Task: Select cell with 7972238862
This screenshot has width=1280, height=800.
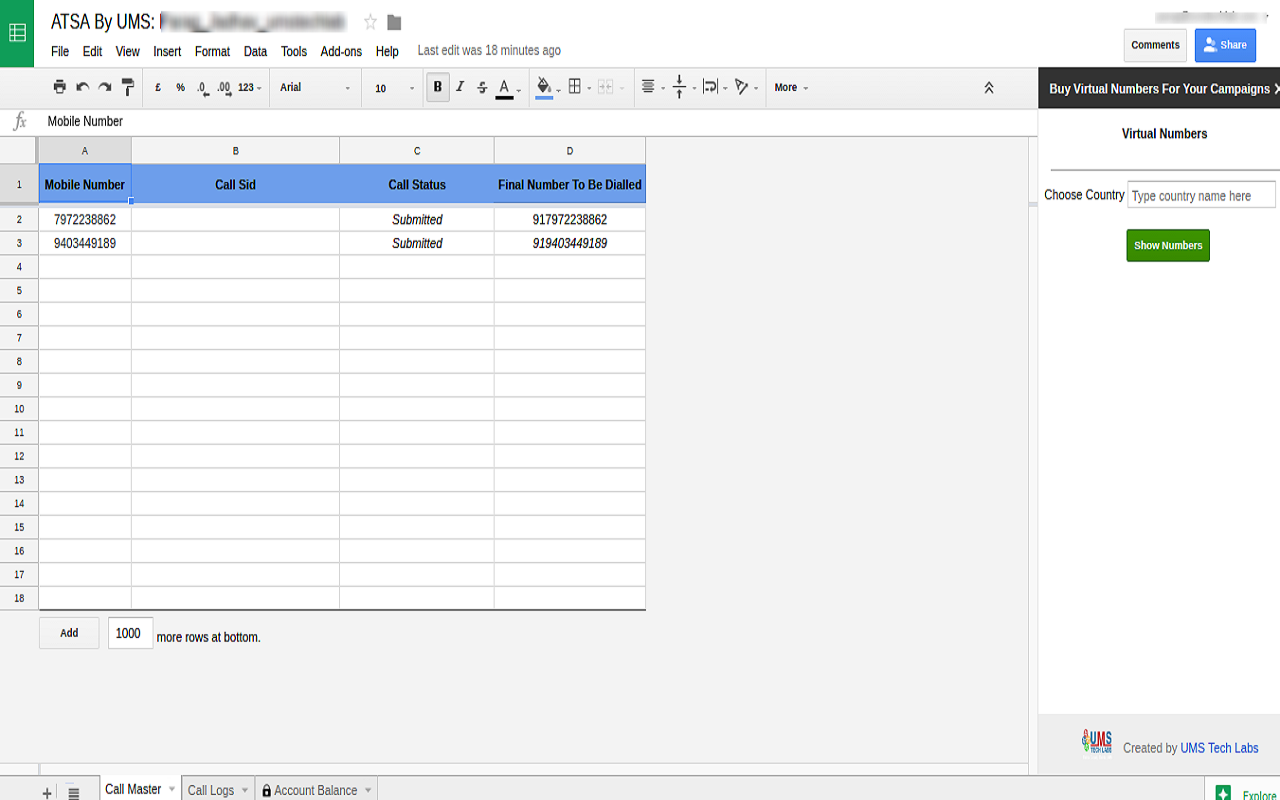Action: pyautogui.click(x=85, y=220)
